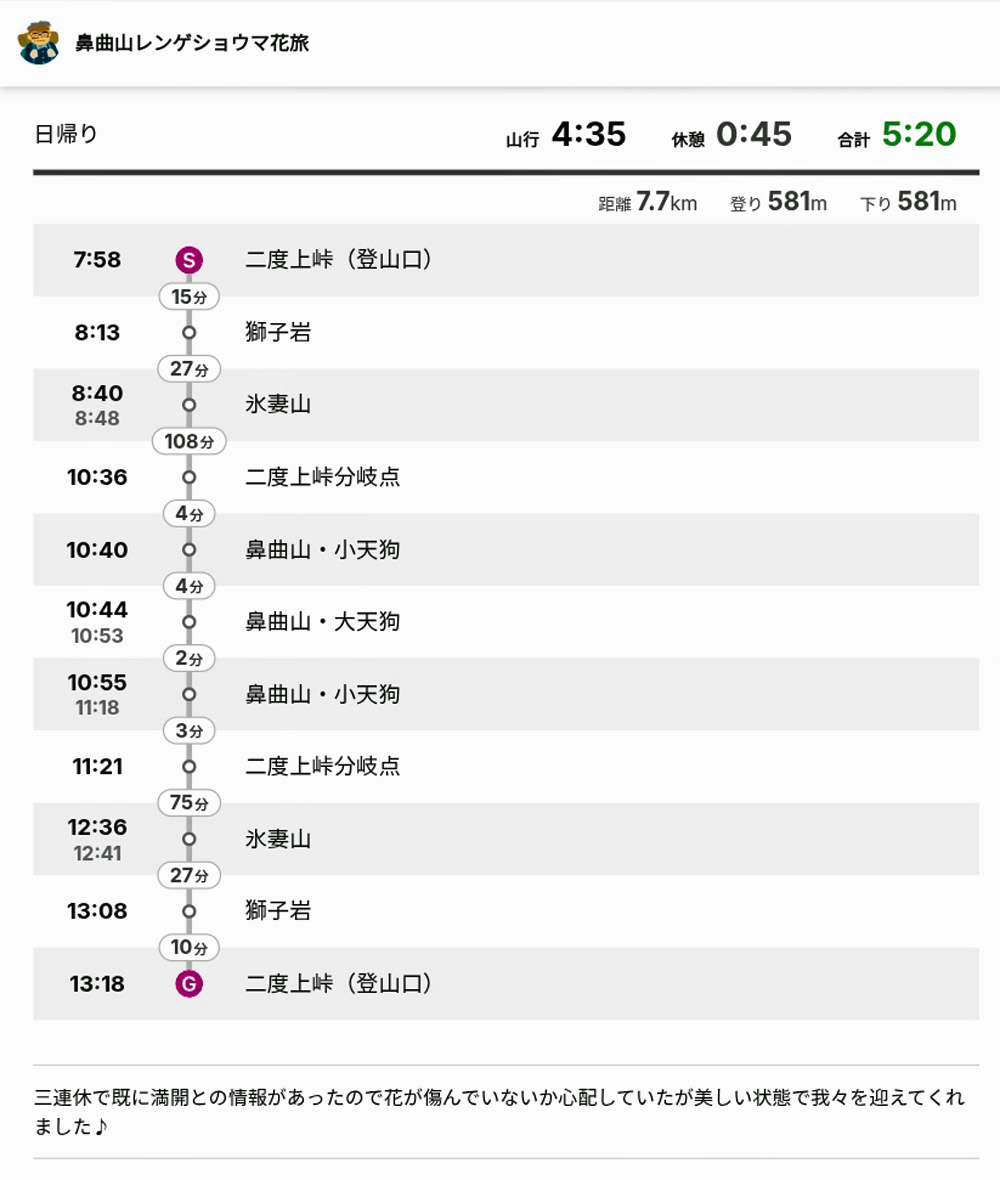Click 二度上峠分岐点 at 10:36

pyautogui.click(x=322, y=477)
